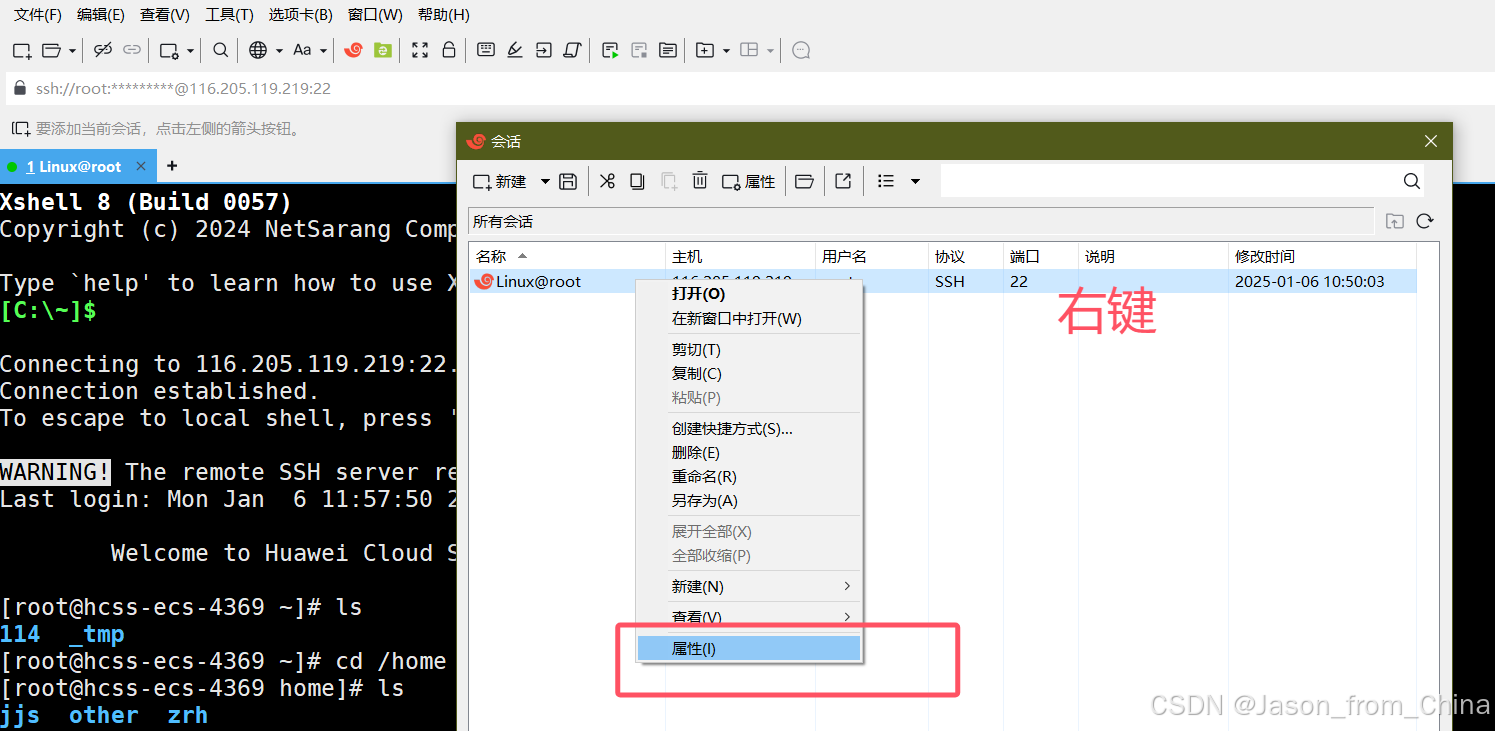Open the 编辑(E) menu
Viewport: 1495px width, 731px height.
[x=101, y=15]
